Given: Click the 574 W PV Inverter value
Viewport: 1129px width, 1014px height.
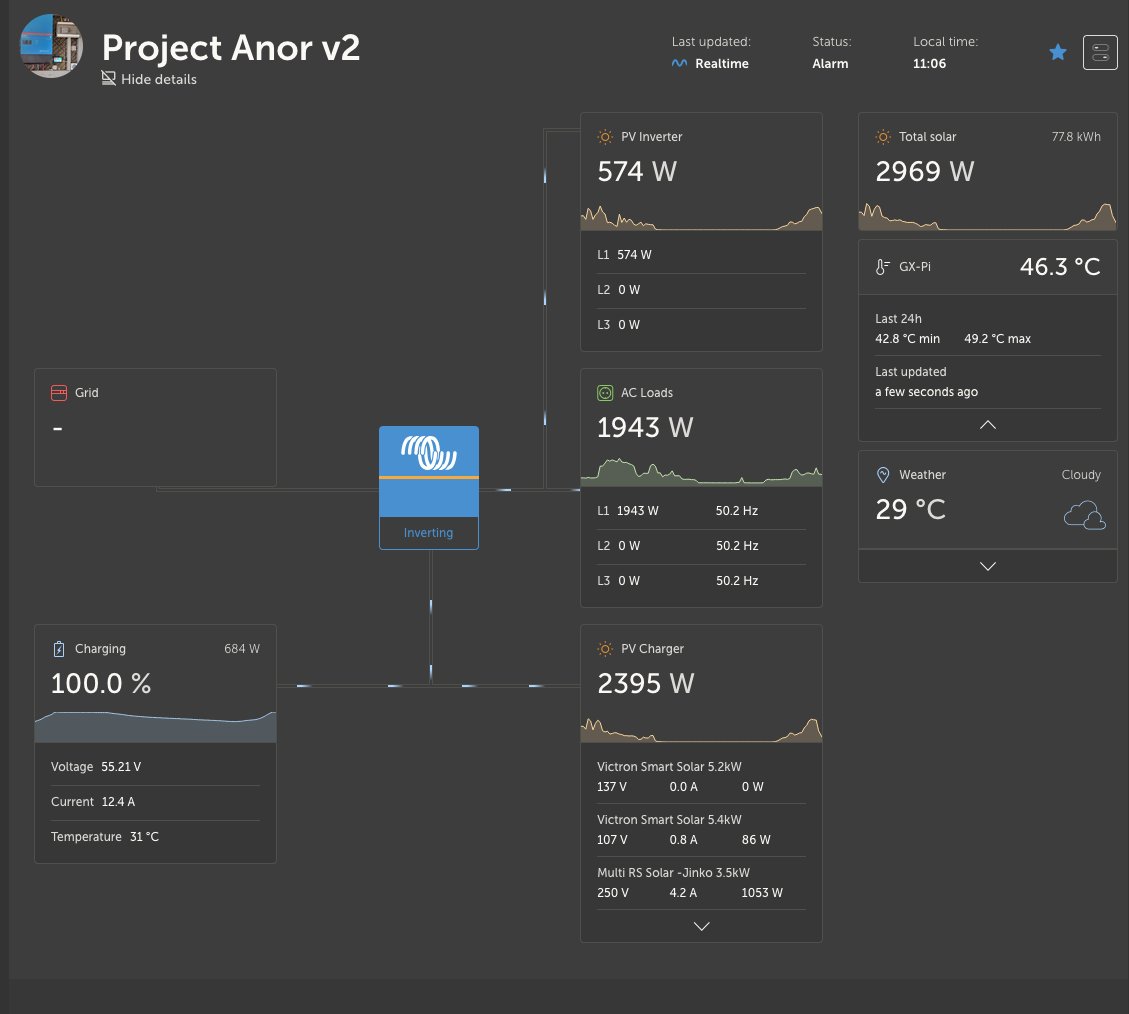Looking at the screenshot, I should click(637, 172).
